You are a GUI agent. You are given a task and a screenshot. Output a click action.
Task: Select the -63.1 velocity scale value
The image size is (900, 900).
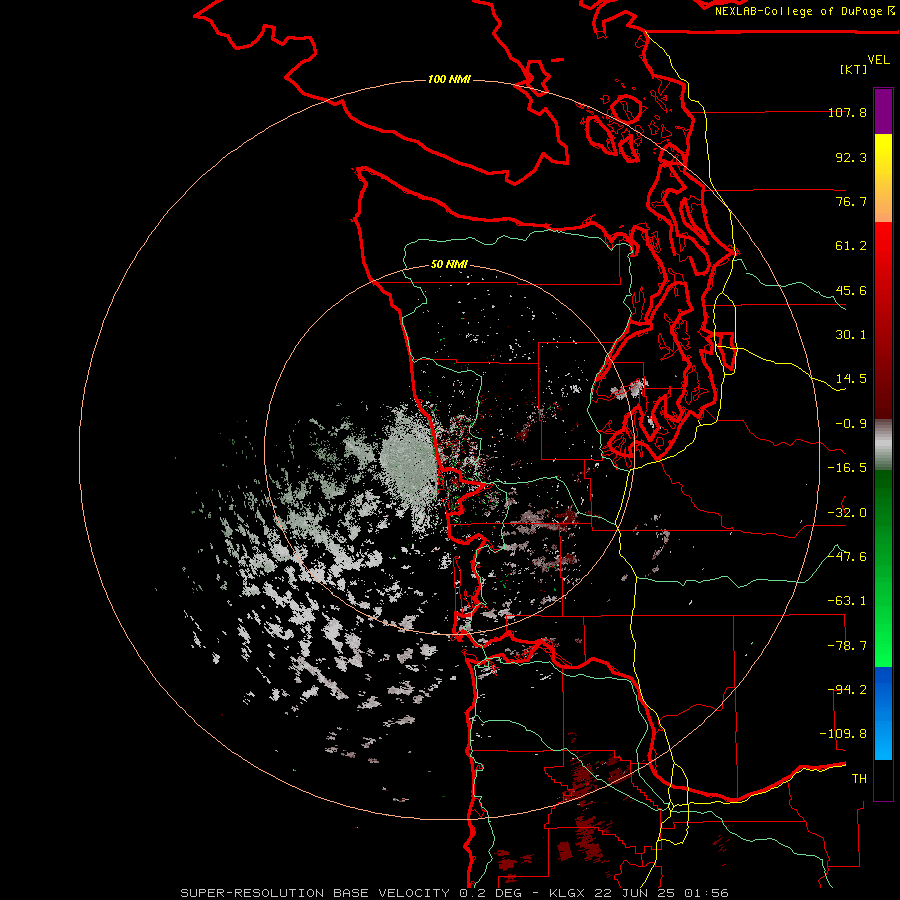coord(847,601)
